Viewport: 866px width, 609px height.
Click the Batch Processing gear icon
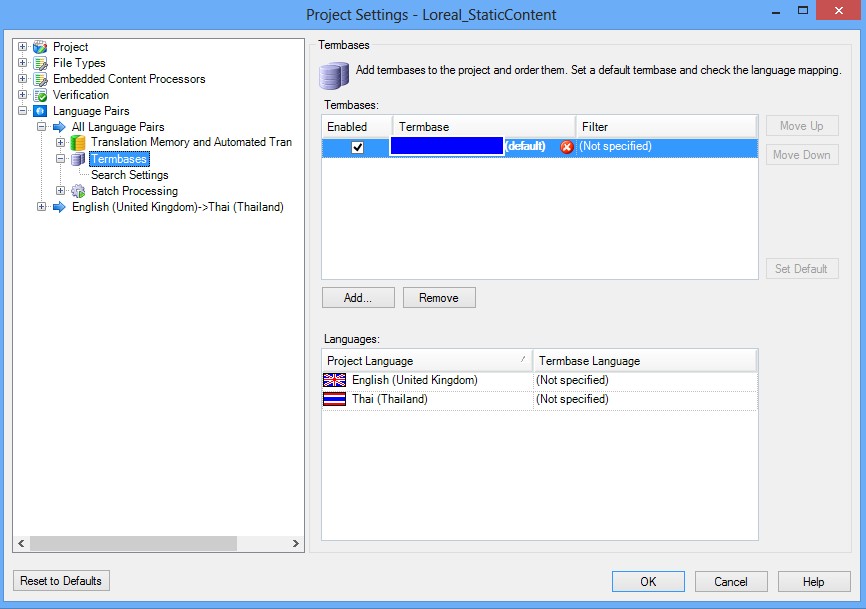[x=78, y=191]
